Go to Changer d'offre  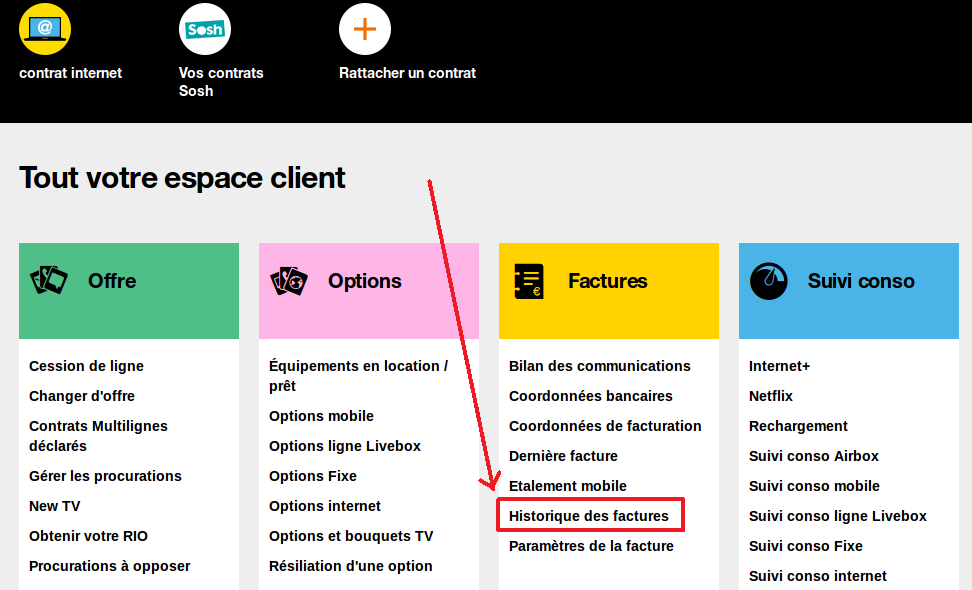pos(82,396)
